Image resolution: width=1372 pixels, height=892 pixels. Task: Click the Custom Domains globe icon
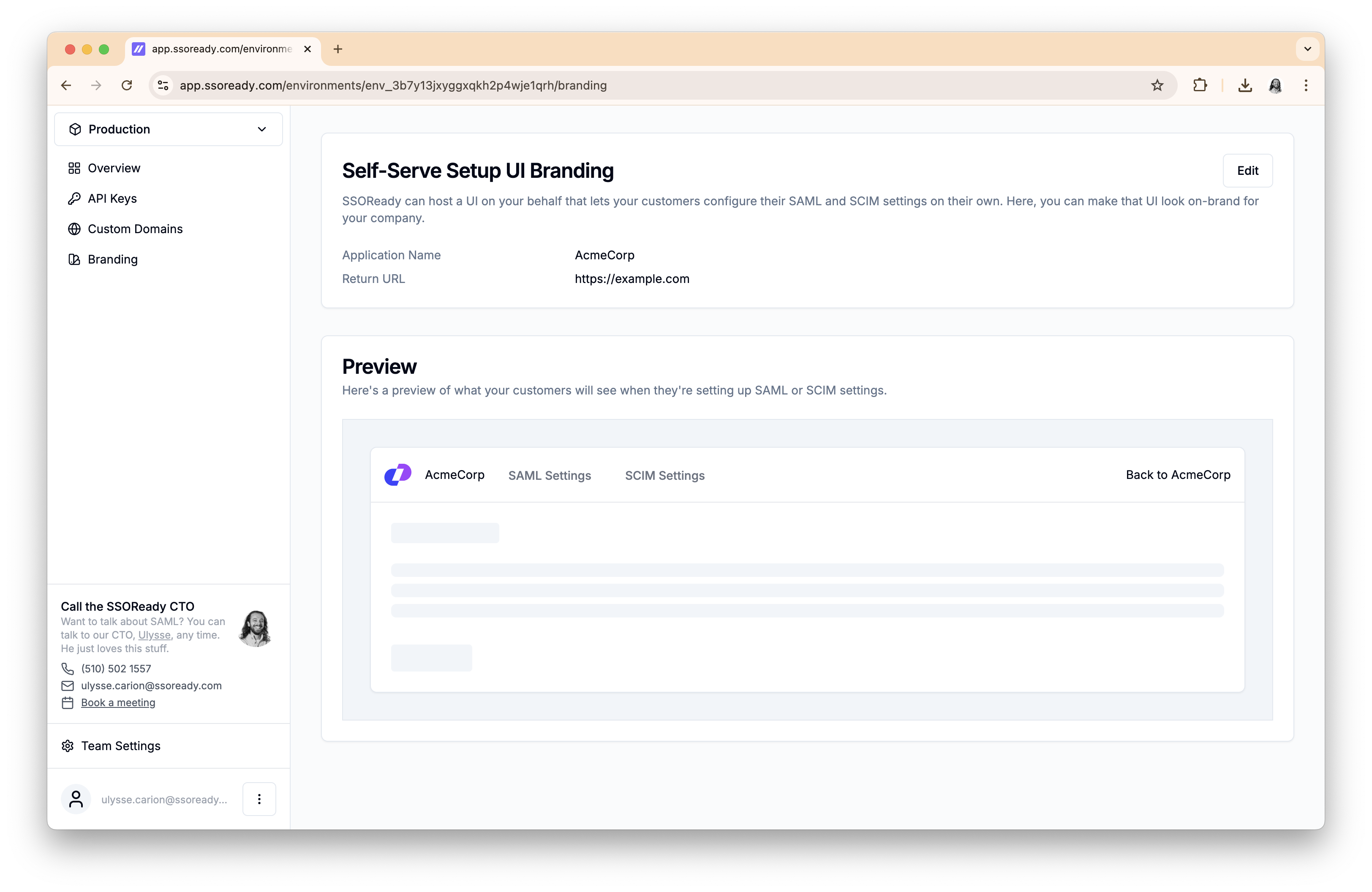[x=74, y=229]
